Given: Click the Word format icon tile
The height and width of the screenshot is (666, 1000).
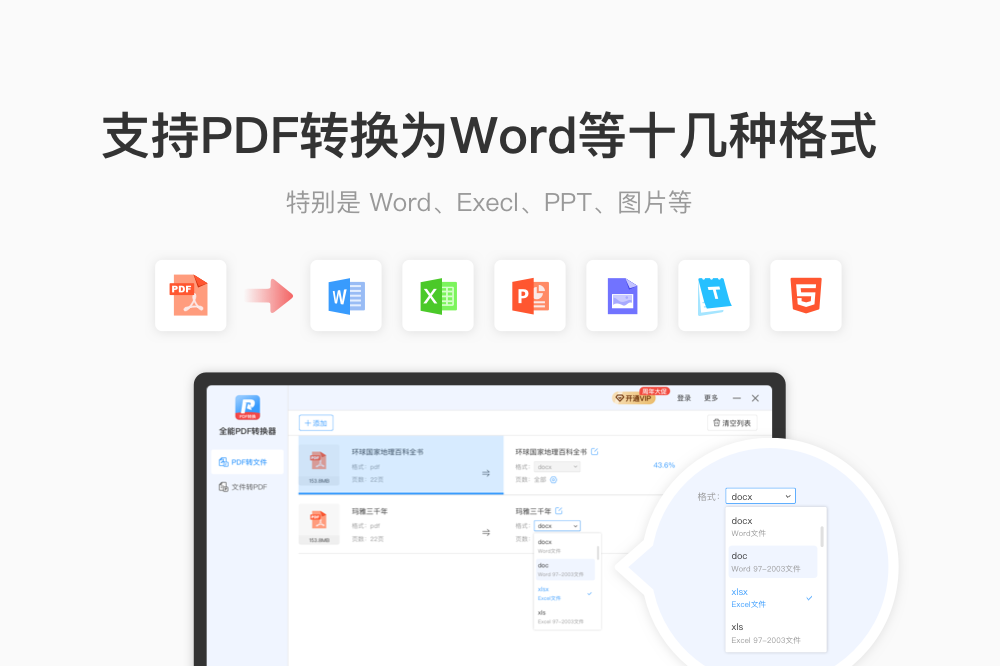Looking at the screenshot, I should (x=346, y=295).
